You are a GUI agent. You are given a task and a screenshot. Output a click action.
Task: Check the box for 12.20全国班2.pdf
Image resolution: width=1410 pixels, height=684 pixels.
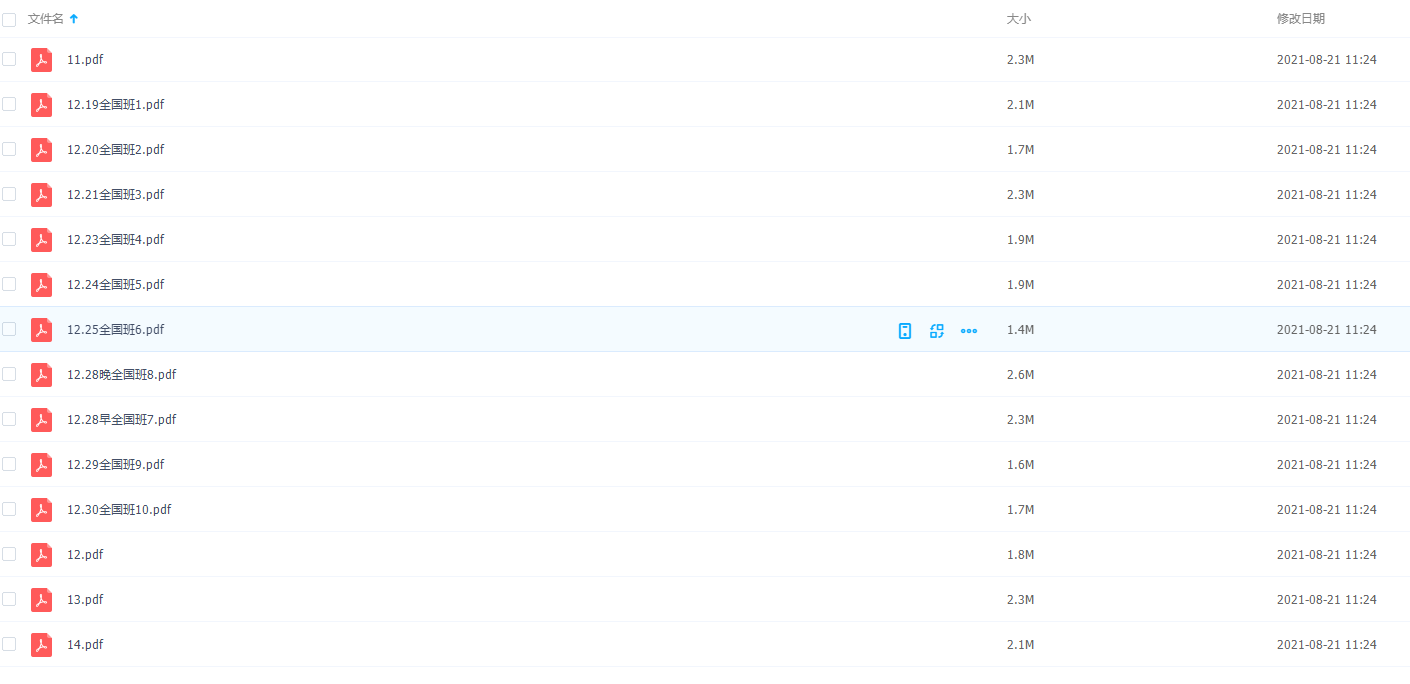[9, 149]
